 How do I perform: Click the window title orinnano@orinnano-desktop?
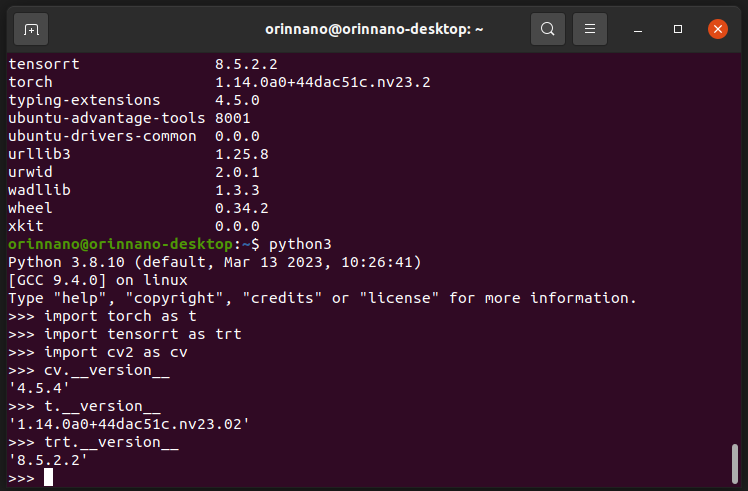(x=374, y=29)
